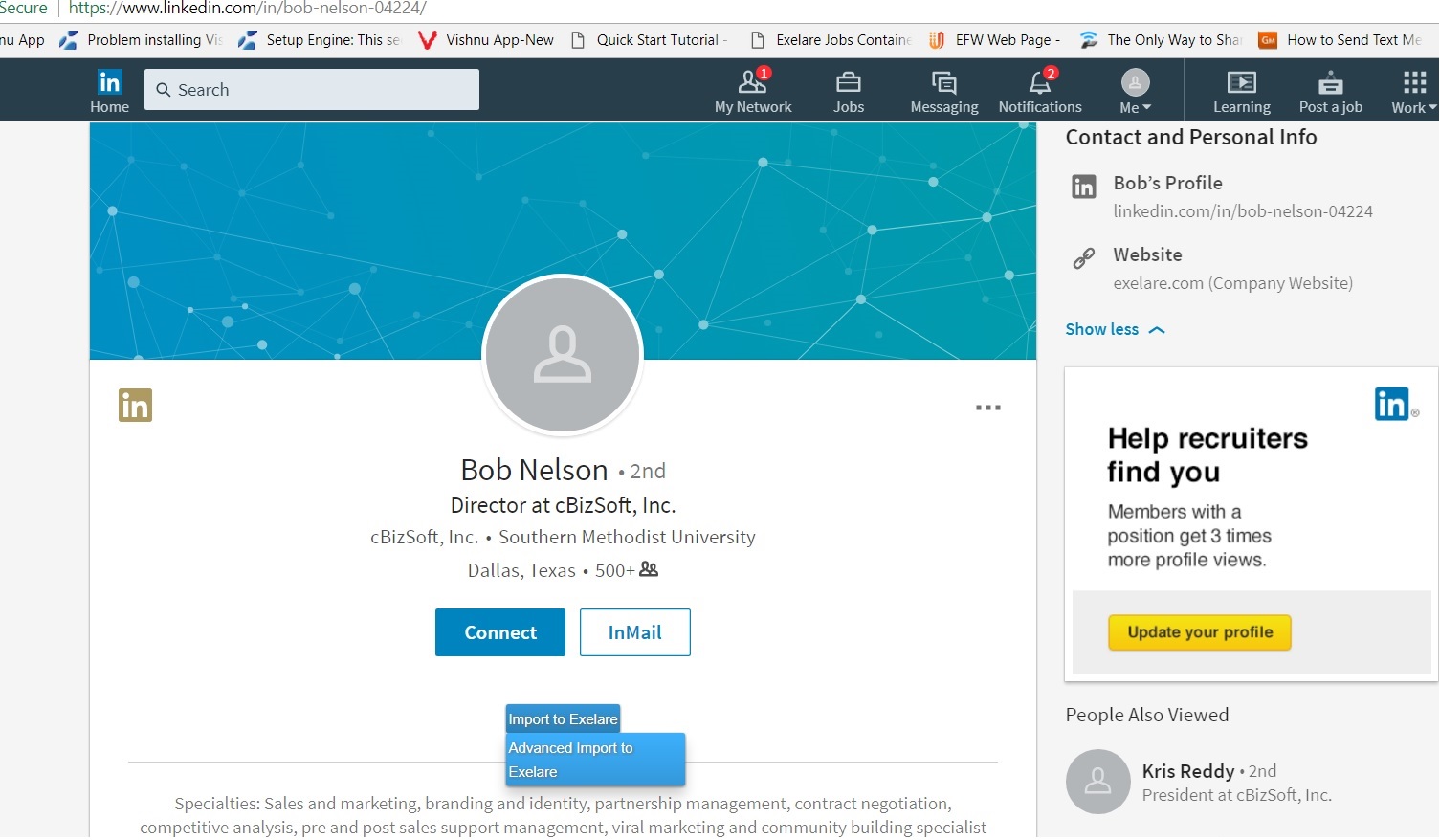This screenshot has width=1440, height=840.
Task: Click Bob Nelson's profile photo placeholder
Action: [563, 355]
